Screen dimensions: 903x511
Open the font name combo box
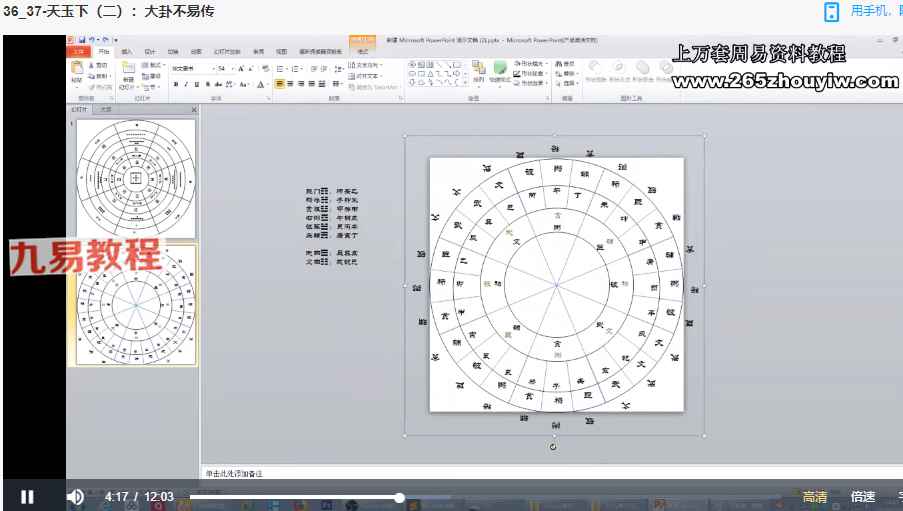click(x=192, y=68)
